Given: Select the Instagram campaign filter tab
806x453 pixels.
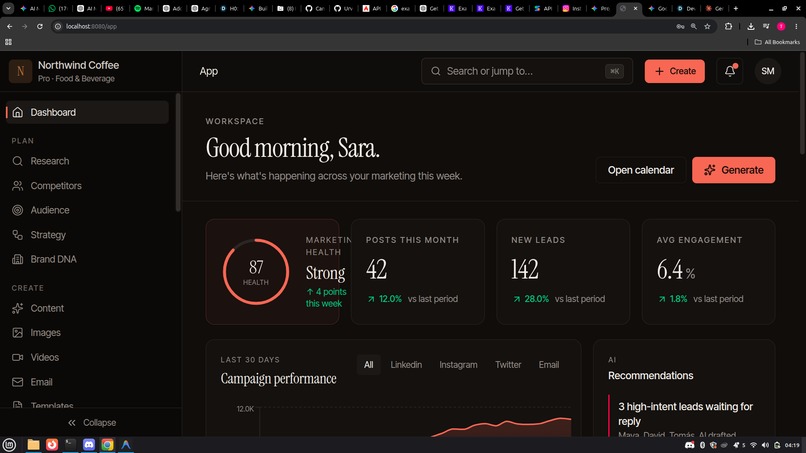Looking at the screenshot, I should [x=458, y=365].
